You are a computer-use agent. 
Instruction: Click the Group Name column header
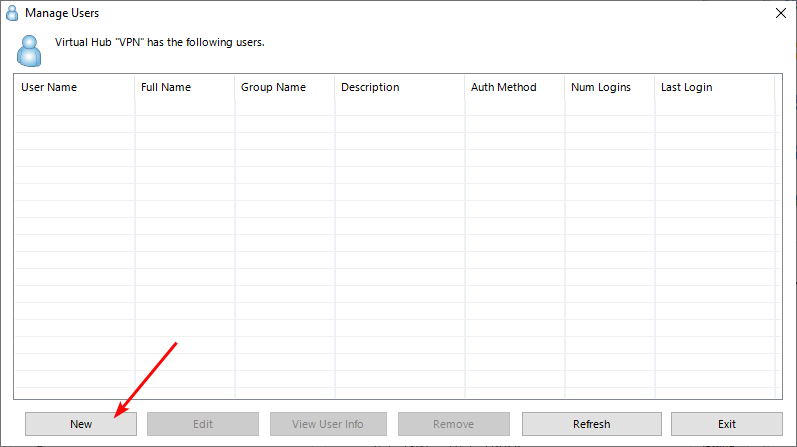285,87
